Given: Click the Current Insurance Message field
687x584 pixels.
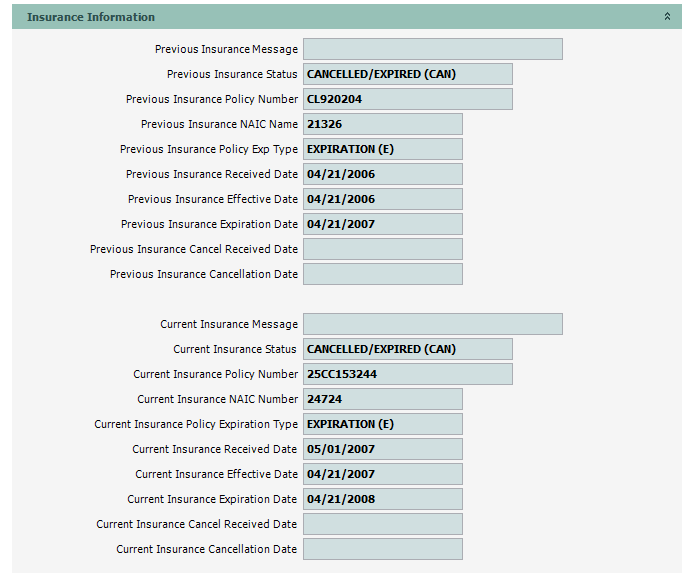Looking at the screenshot, I should [432, 324].
